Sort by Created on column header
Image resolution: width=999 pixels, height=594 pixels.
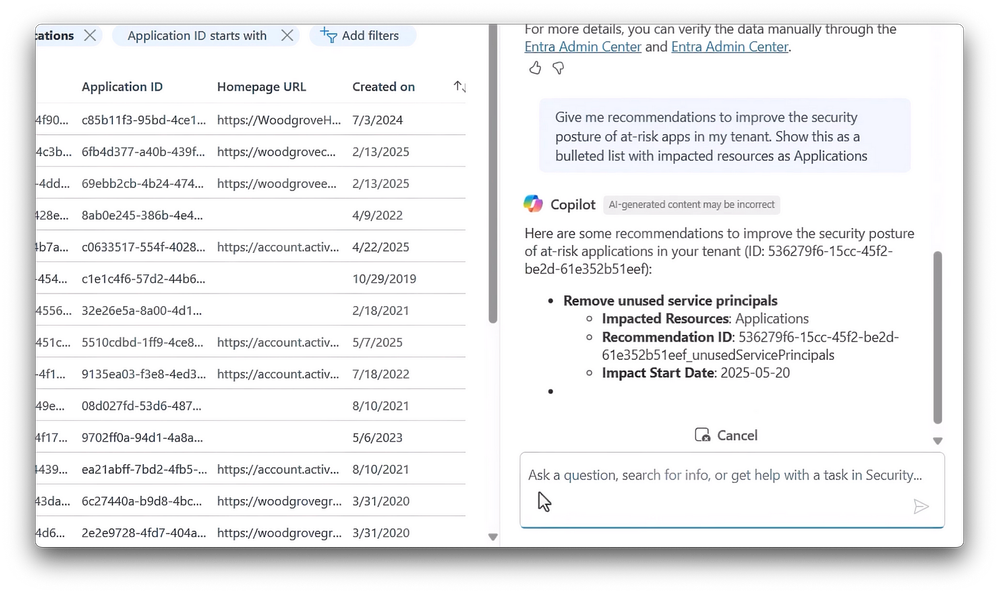point(383,87)
